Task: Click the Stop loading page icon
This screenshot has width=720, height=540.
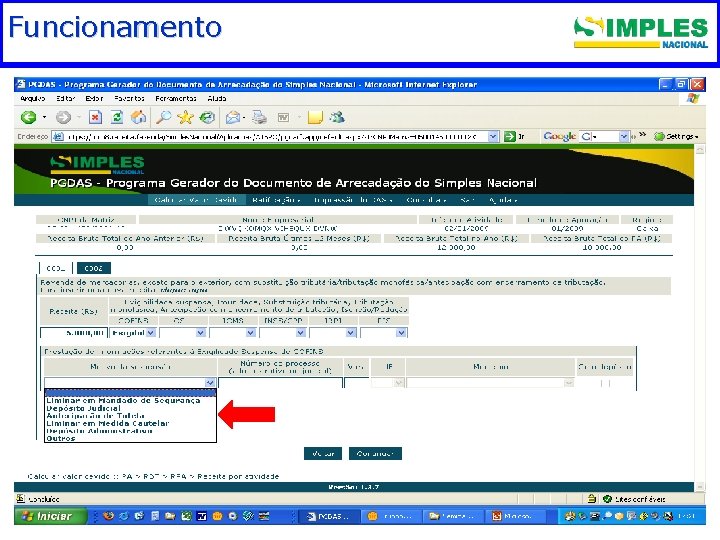Action: [95, 118]
